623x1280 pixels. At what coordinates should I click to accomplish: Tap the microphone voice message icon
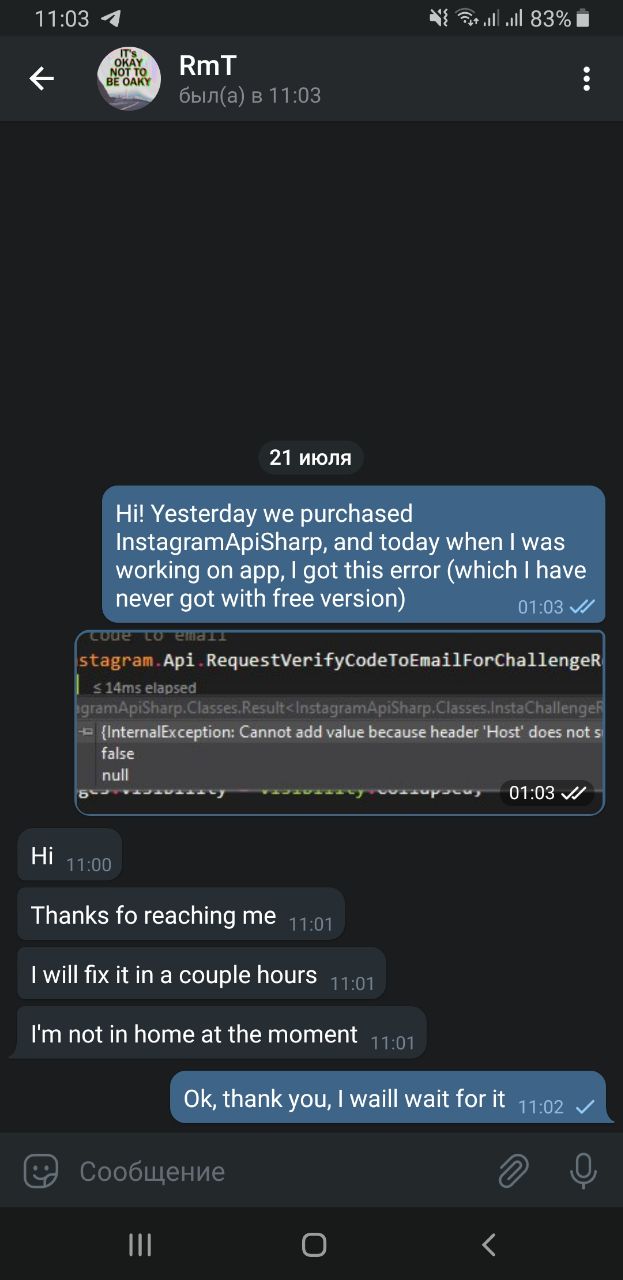(x=583, y=1171)
